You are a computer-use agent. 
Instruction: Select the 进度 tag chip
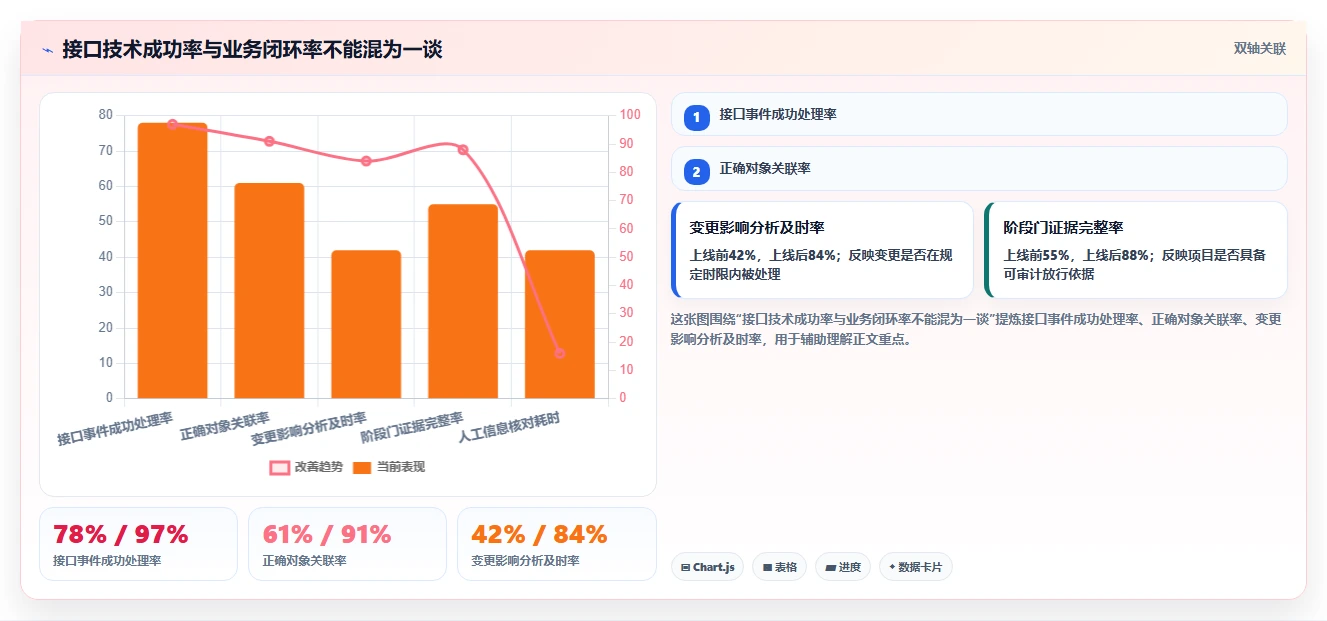pyautogui.click(x=843, y=567)
